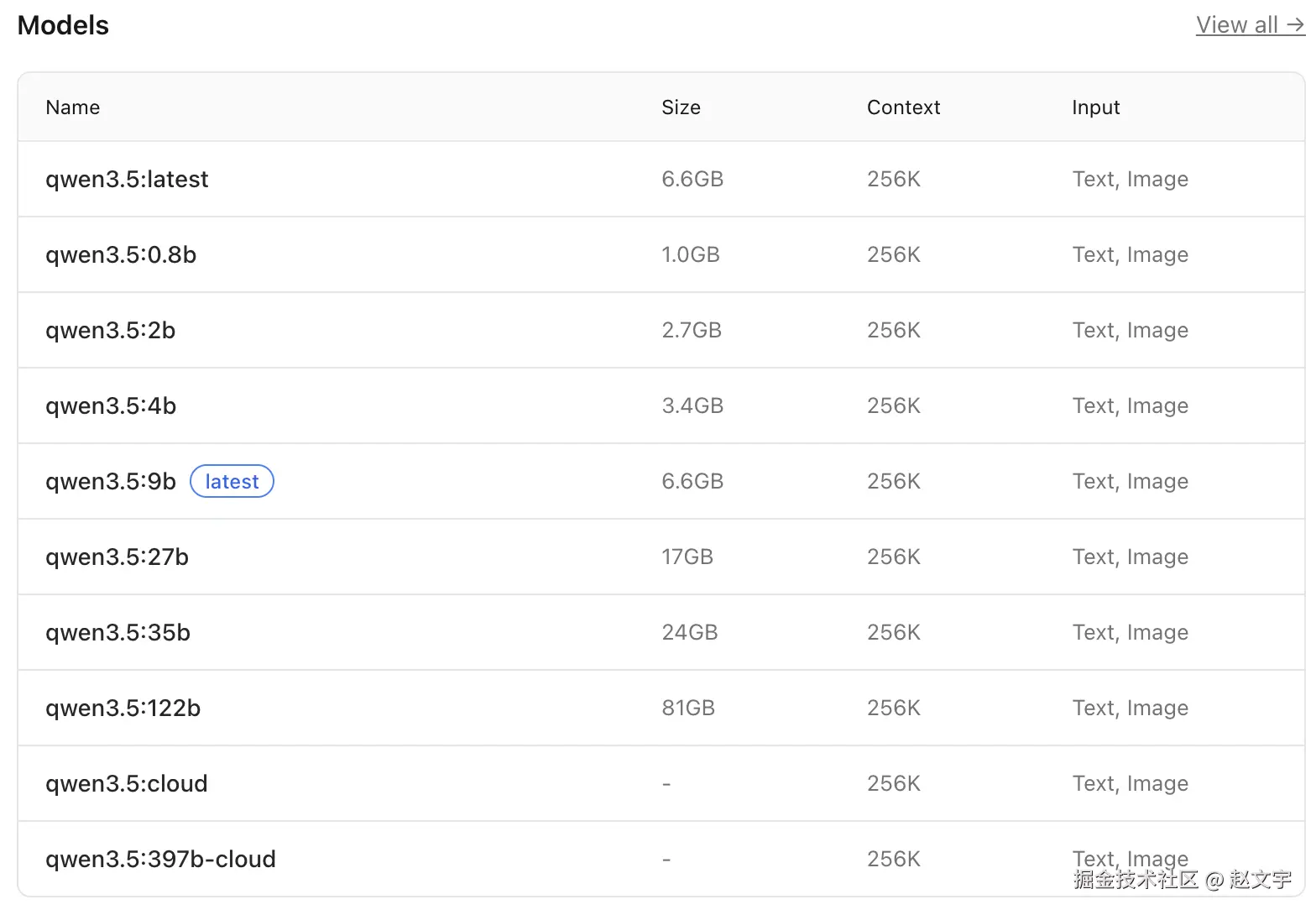Viewport: 1316px width, 915px height.
Task: Click the Size column header
Action: [x=681, y=107]
